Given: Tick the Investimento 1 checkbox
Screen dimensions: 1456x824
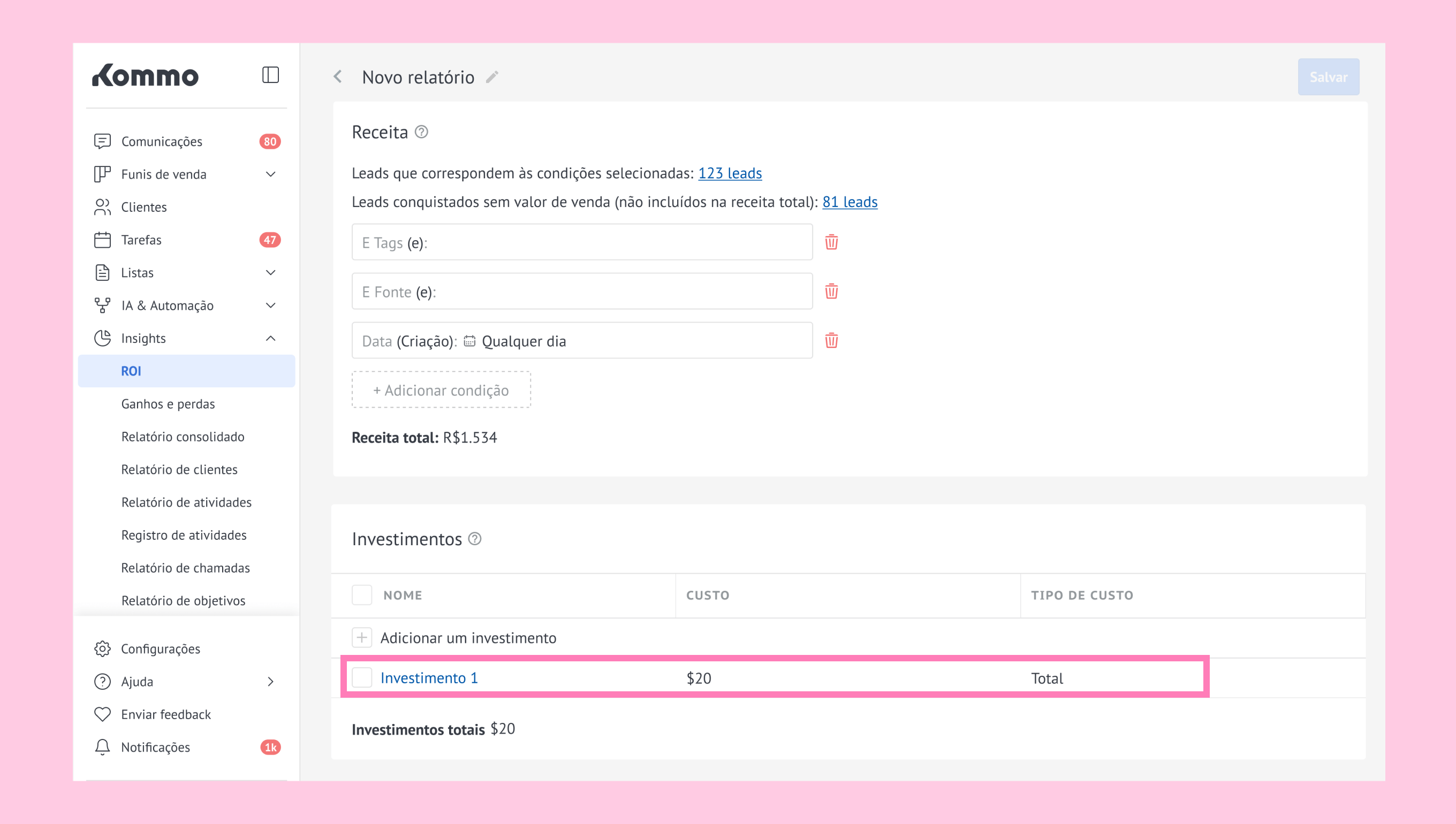Looking at the screenshot, I should coord(362,677).
